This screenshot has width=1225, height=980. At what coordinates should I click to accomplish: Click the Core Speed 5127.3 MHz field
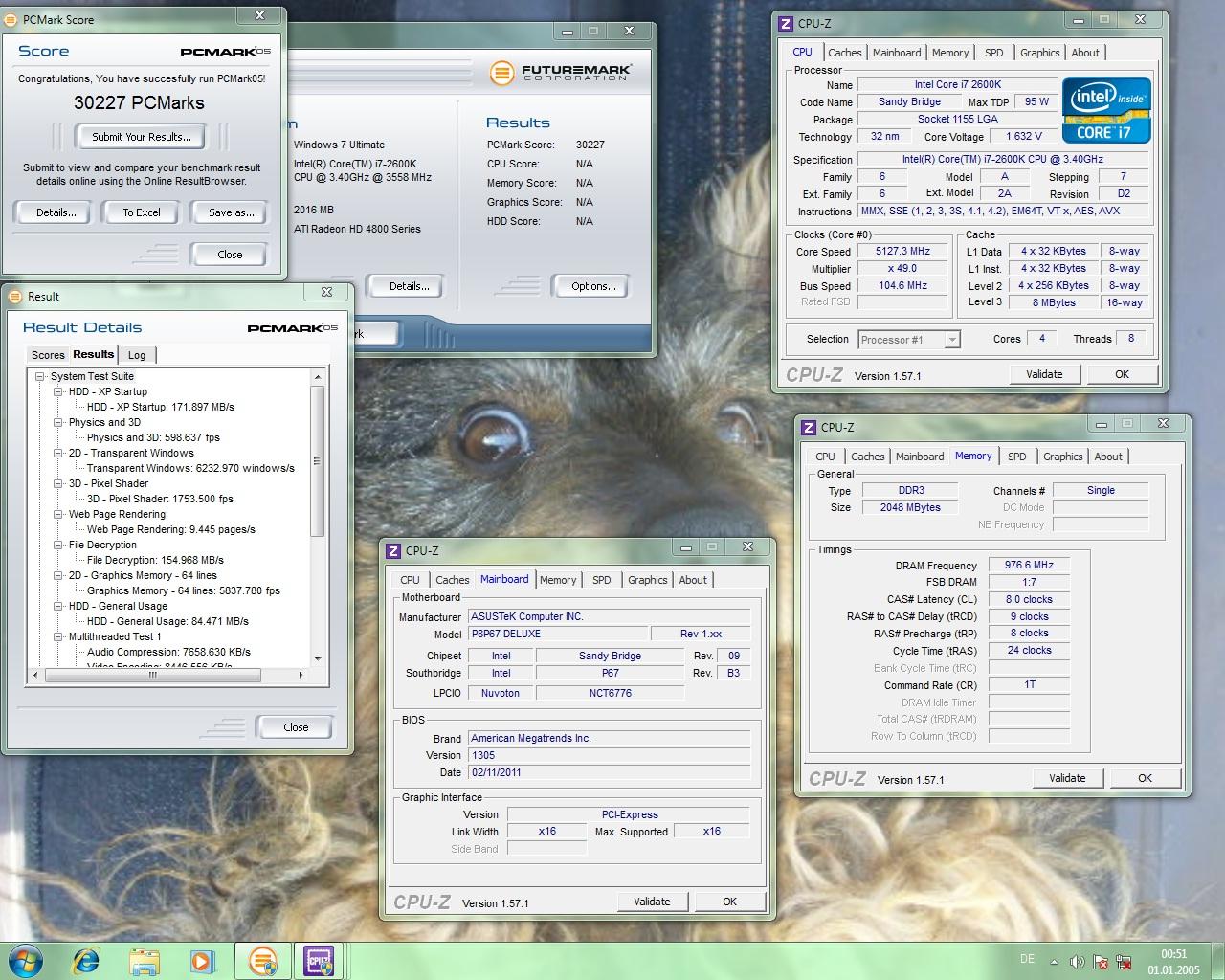click(902, 252)
